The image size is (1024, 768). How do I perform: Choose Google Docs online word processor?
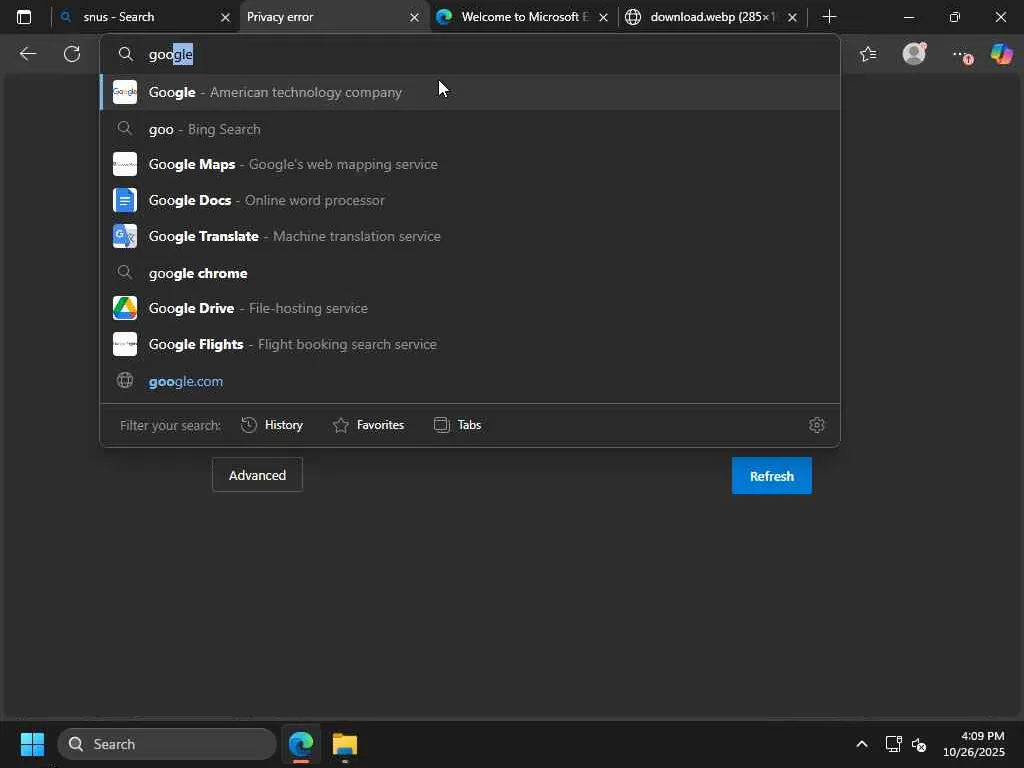click(470, 200)
